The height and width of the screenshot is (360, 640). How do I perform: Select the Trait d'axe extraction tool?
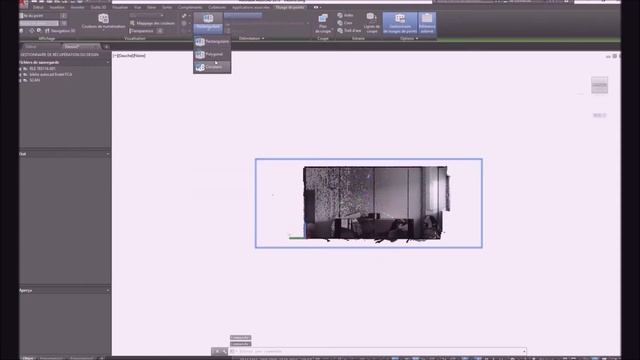point(349,31)
